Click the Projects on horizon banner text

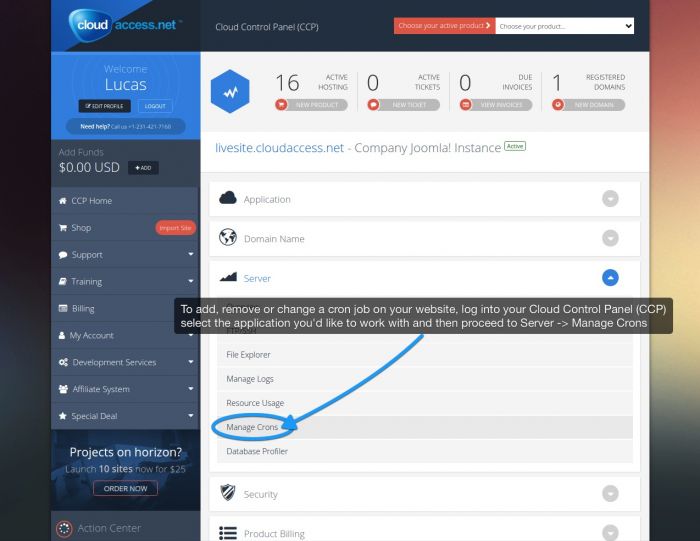125,452
